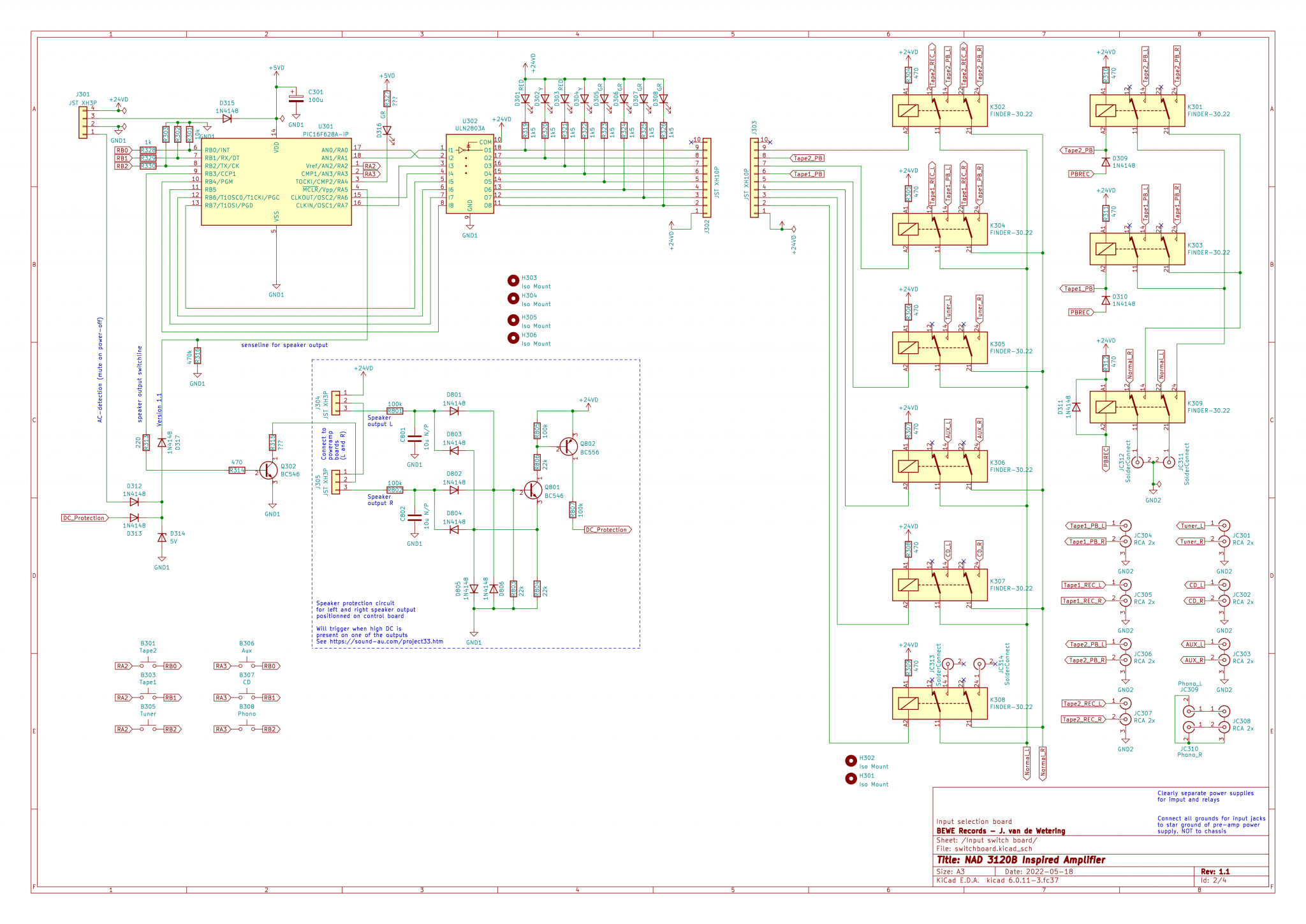Select mounting hole H304 Iso Mount
This screenshot has height=924, width=1306.
(x=513, y=298)
